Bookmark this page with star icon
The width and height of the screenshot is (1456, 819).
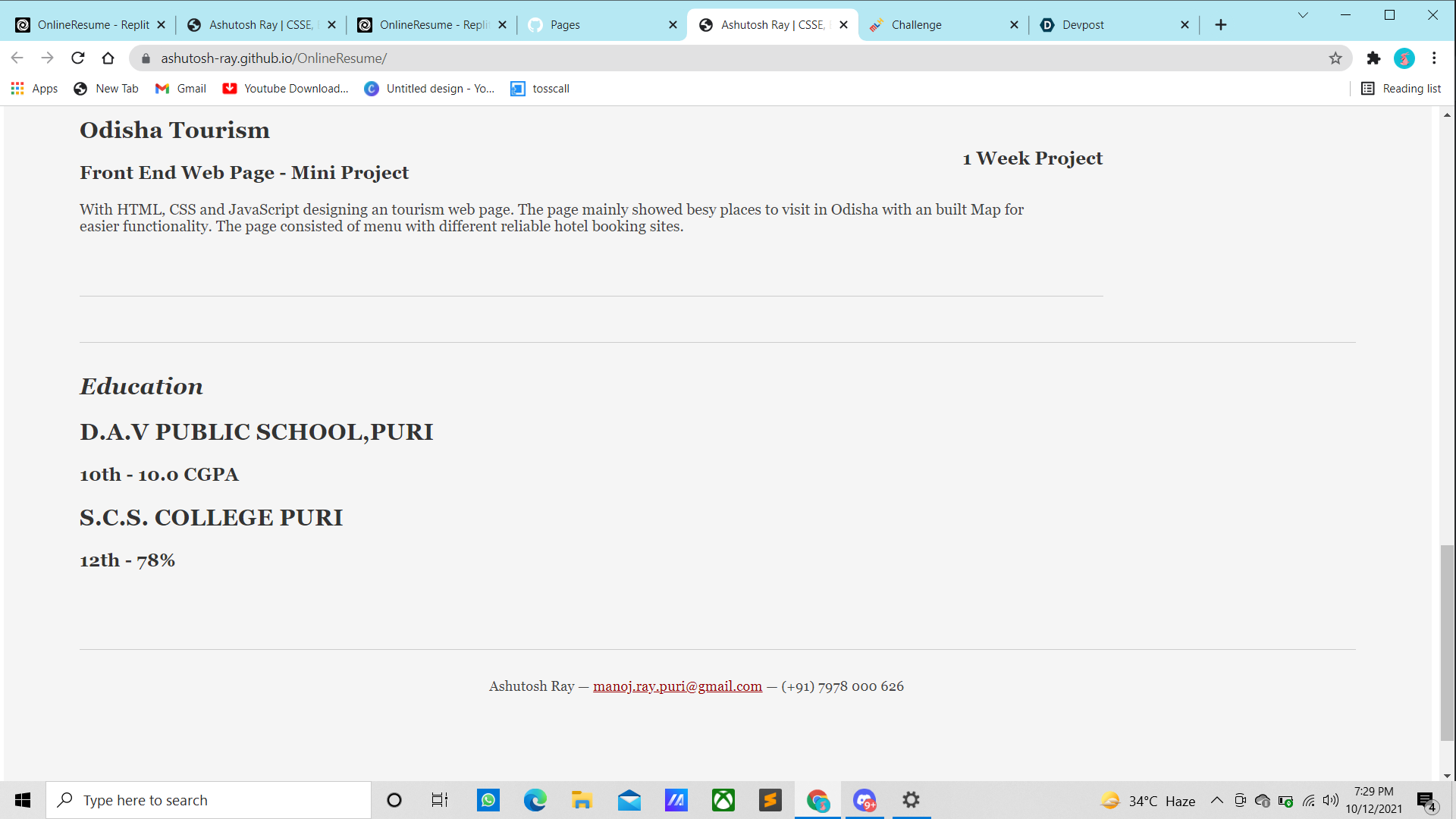click(1335, 58)
